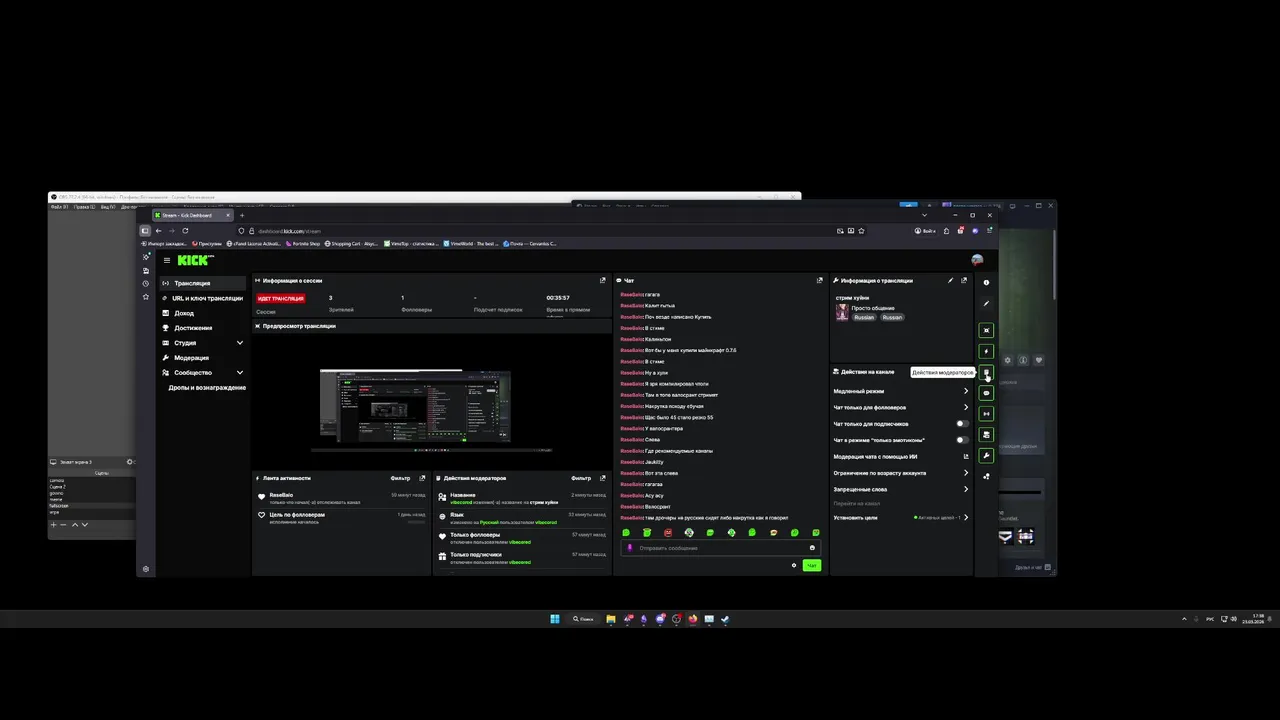Click the theater-mode icon in the right rail
The width and height of the screenshot is (1280, 720).
(986, 330)
